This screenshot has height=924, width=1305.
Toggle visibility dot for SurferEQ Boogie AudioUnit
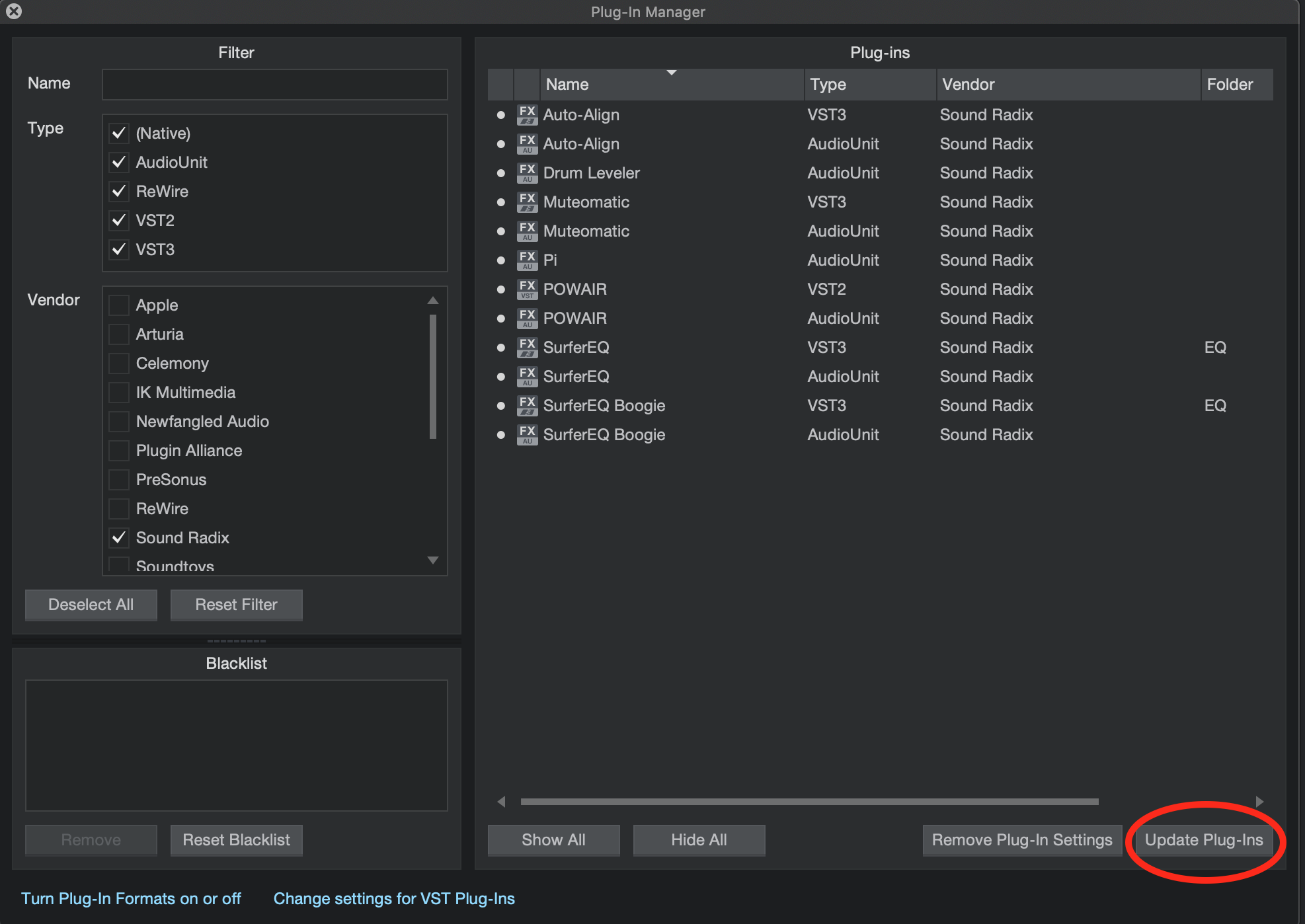(500, 435)
